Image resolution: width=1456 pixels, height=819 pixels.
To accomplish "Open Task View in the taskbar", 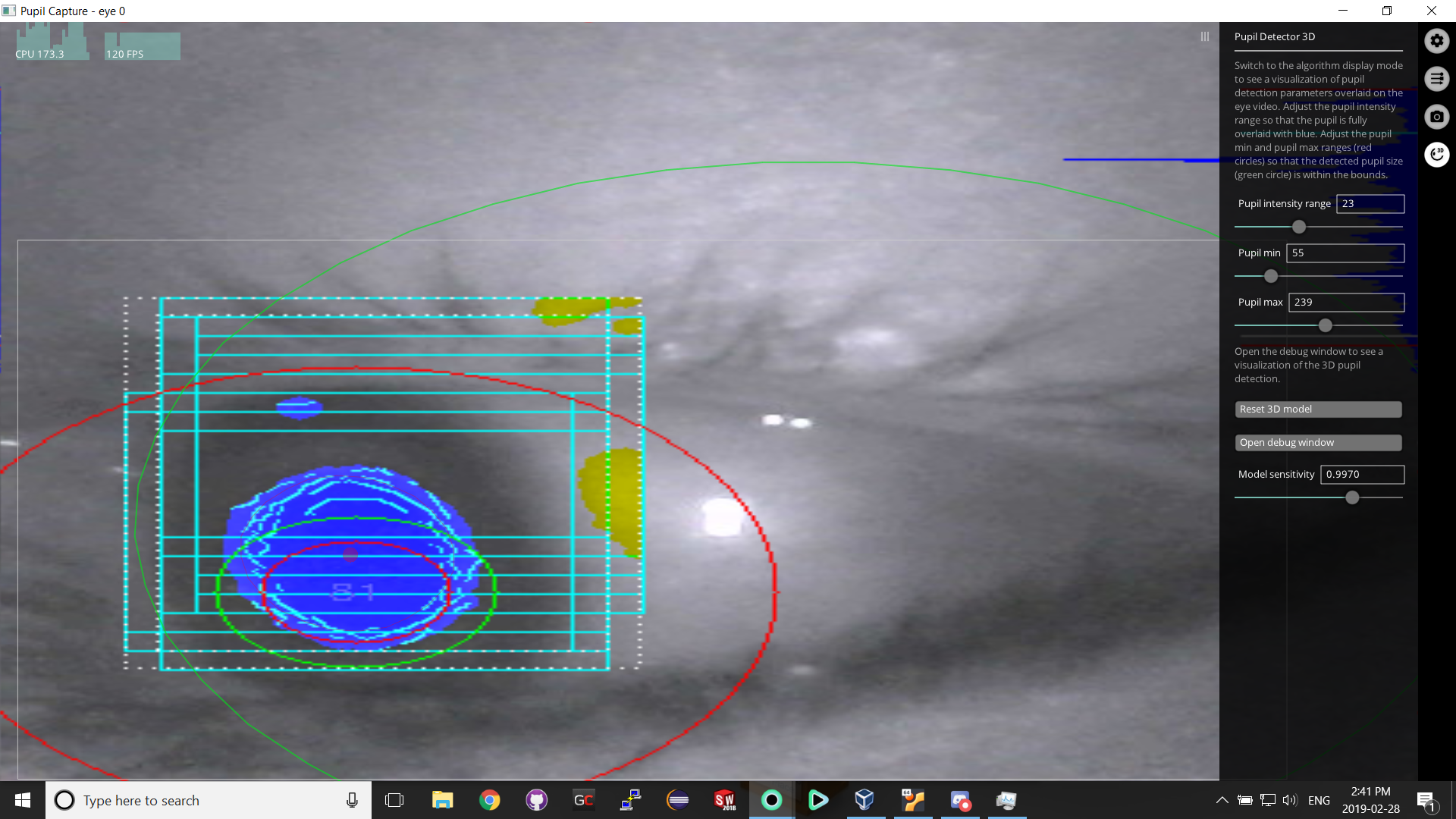I will click(394, 800).
